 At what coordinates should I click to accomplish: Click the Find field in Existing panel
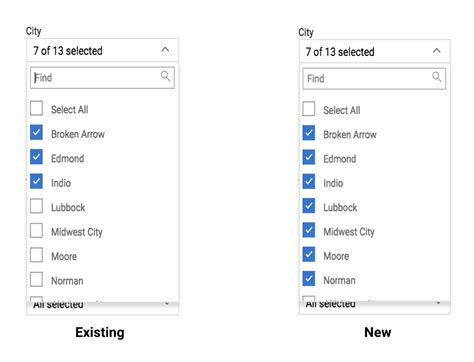tap(102, 78)
